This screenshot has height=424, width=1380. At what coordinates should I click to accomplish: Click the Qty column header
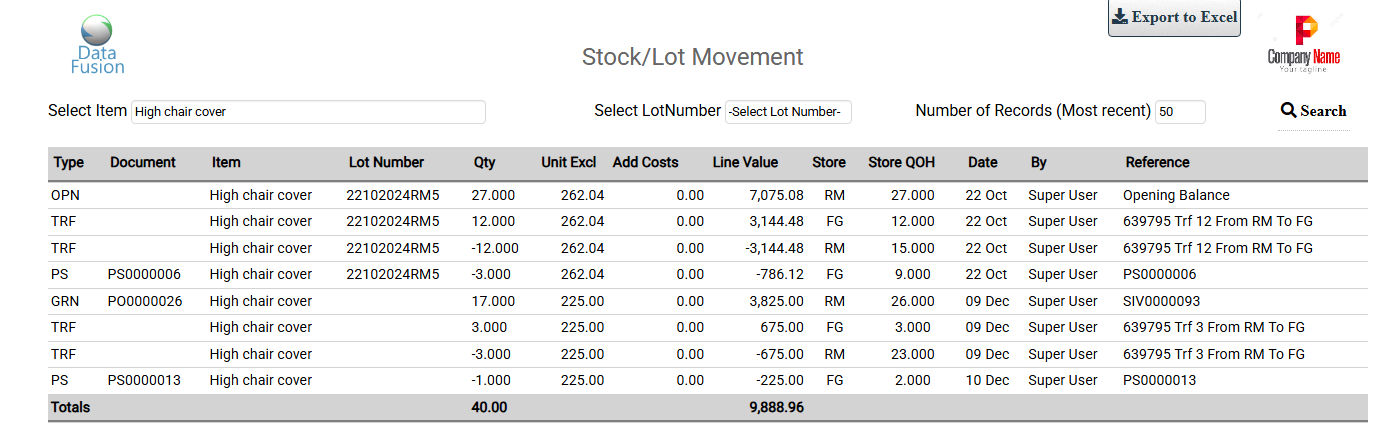[484, 162]
